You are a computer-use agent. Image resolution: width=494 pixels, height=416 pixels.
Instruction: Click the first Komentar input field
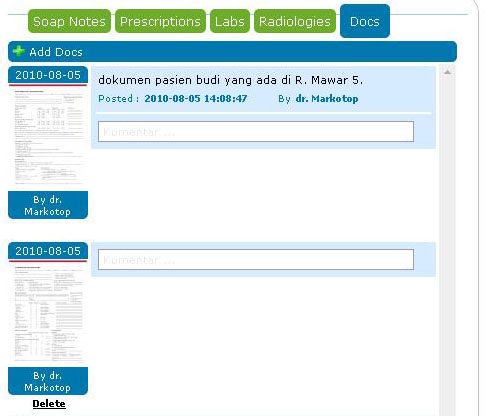[256, 132]
